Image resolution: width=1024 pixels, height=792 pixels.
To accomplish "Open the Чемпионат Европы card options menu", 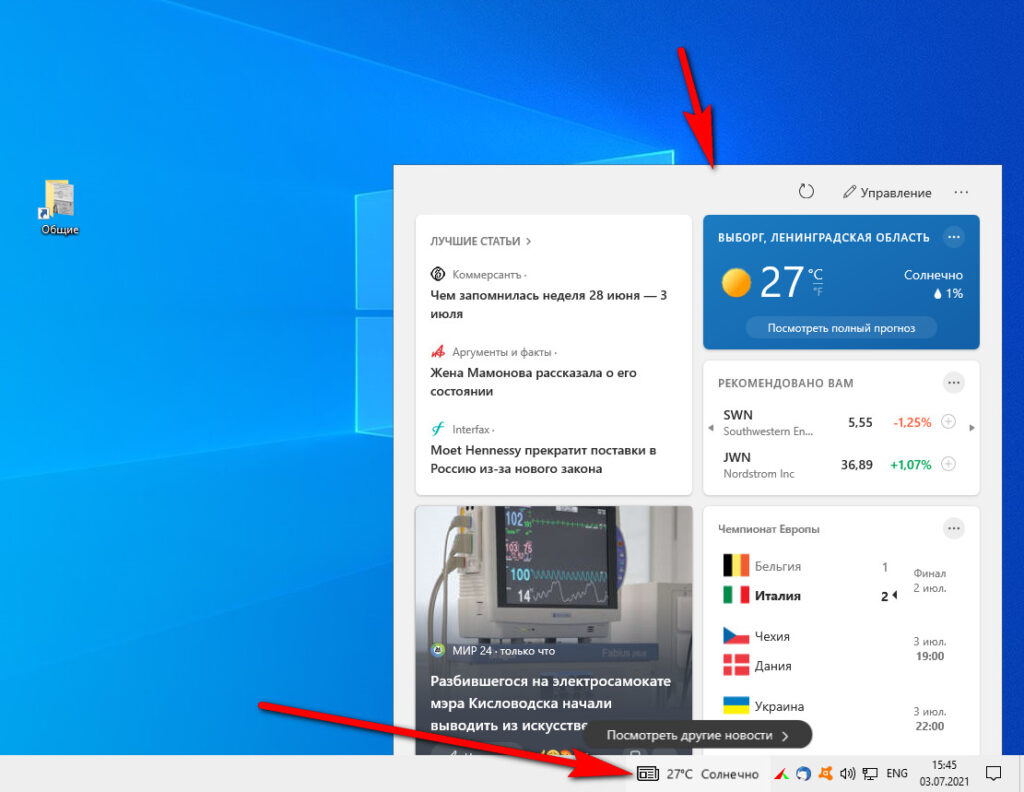I will 953,528.
